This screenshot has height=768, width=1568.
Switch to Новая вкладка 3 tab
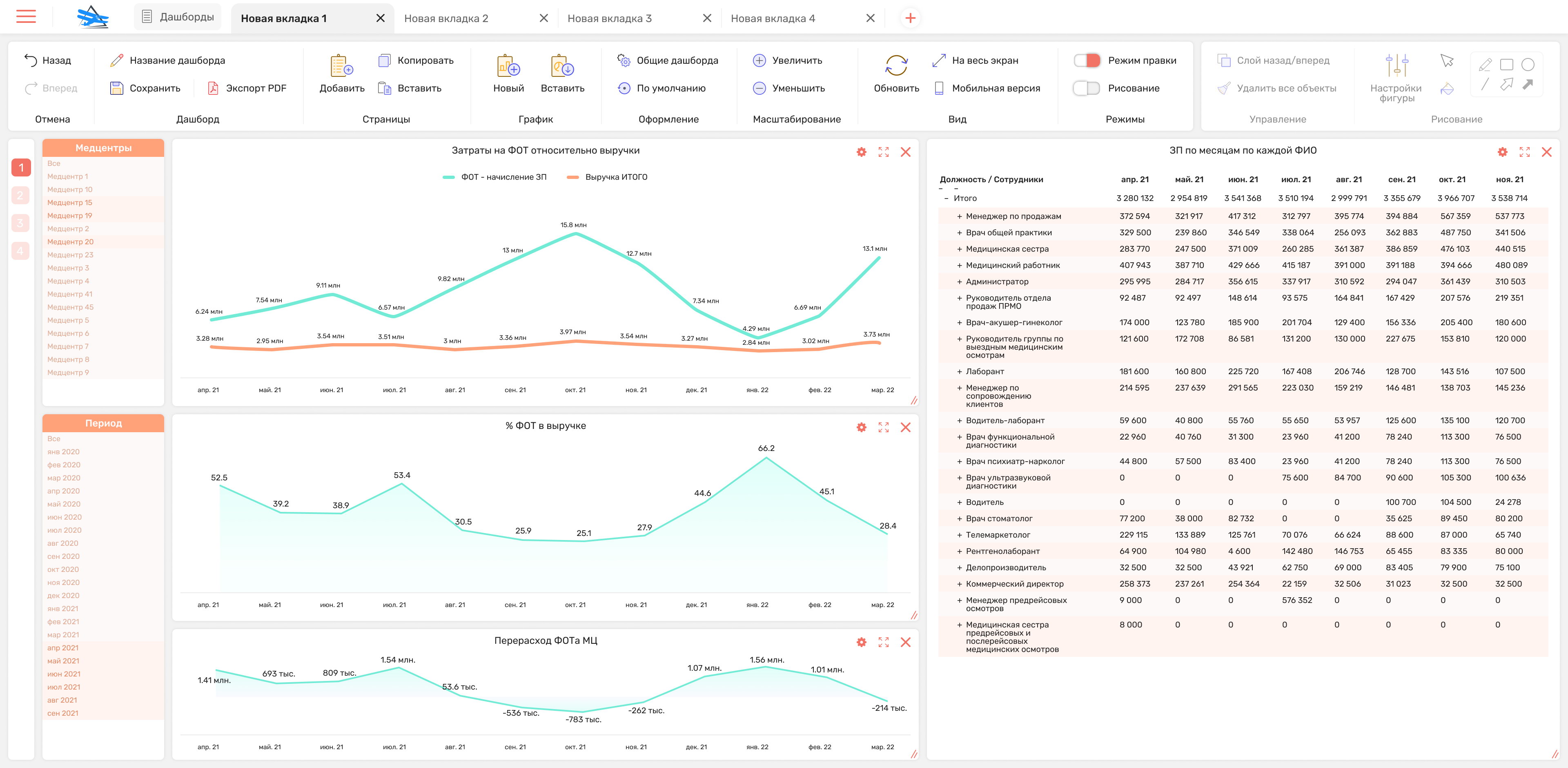609,18
